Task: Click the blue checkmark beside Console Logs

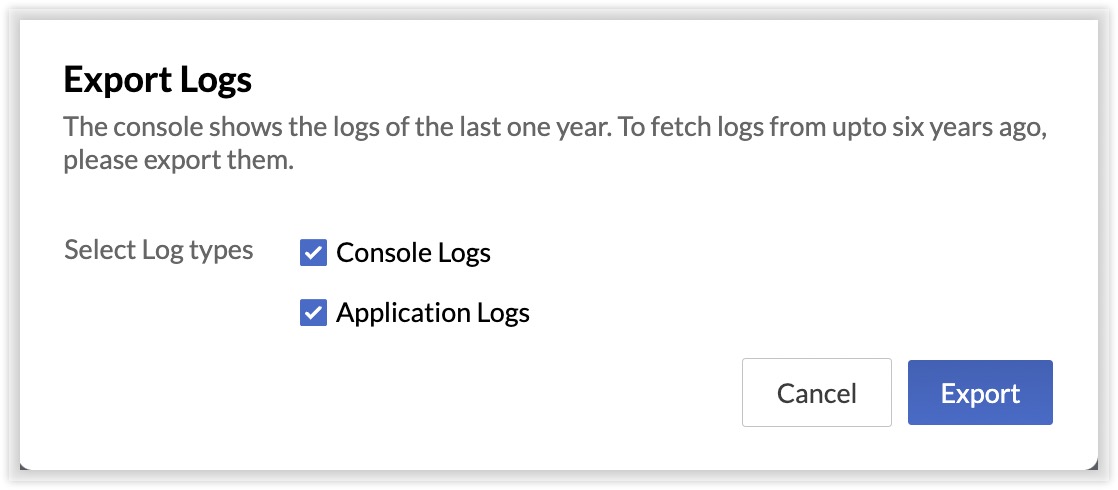Action: click(x=314, y=253)
